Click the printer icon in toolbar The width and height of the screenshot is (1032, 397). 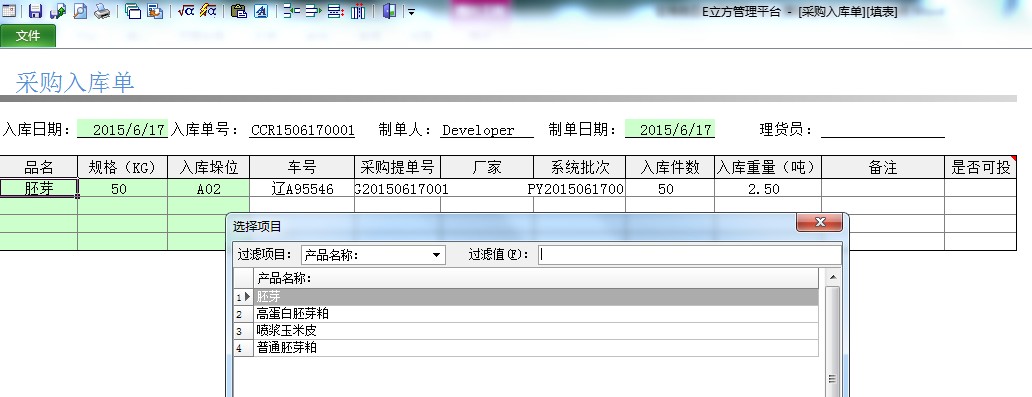102,11
